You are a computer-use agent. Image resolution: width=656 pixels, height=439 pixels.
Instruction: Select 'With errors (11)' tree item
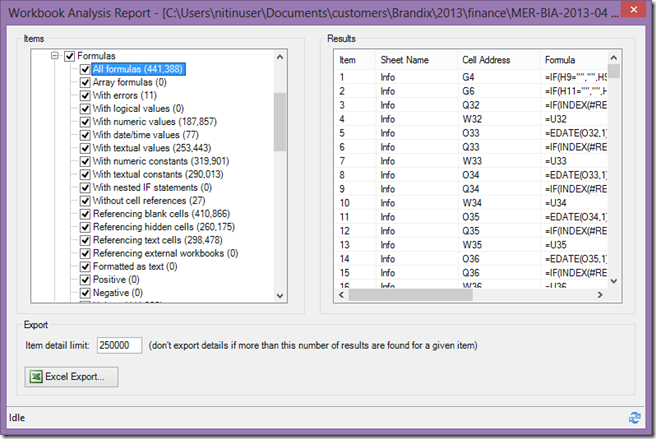point(125,95)
